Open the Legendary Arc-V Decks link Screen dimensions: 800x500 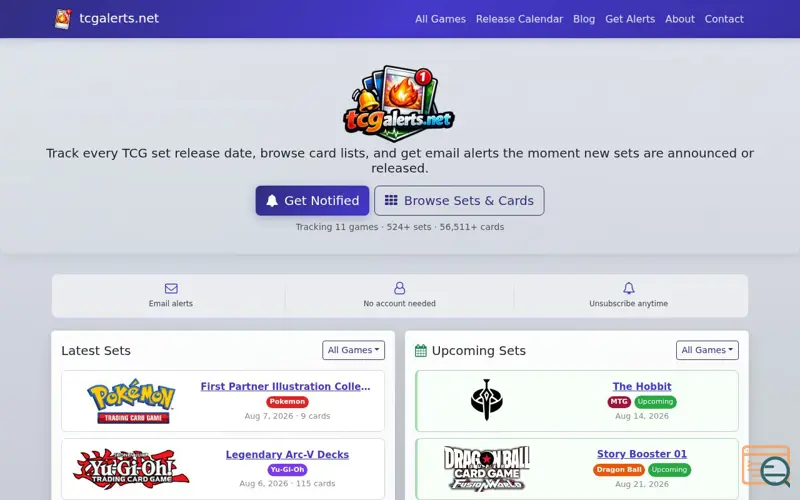(x=287, y=454)
